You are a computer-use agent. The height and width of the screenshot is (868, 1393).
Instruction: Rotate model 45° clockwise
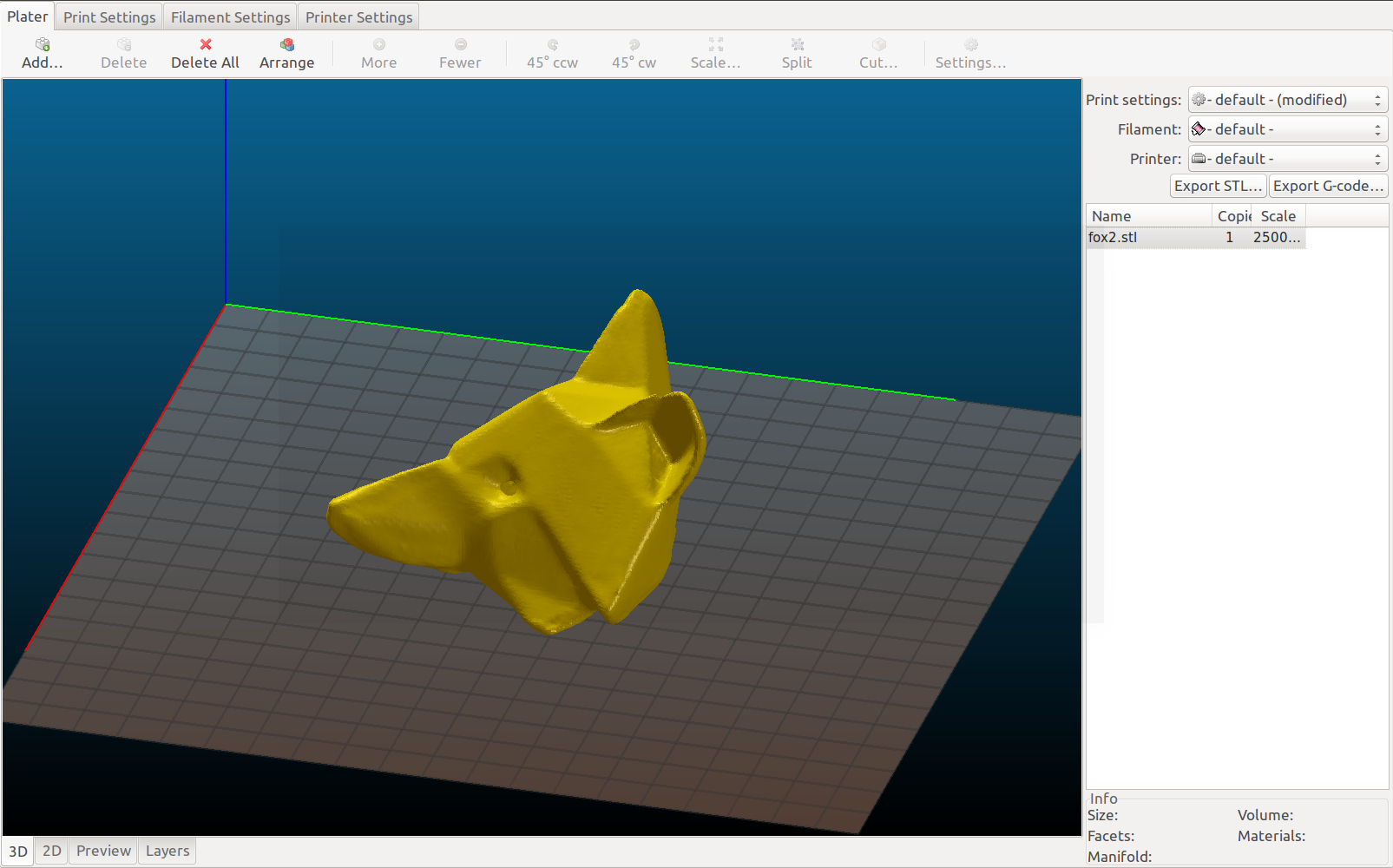tap(634, 45)
